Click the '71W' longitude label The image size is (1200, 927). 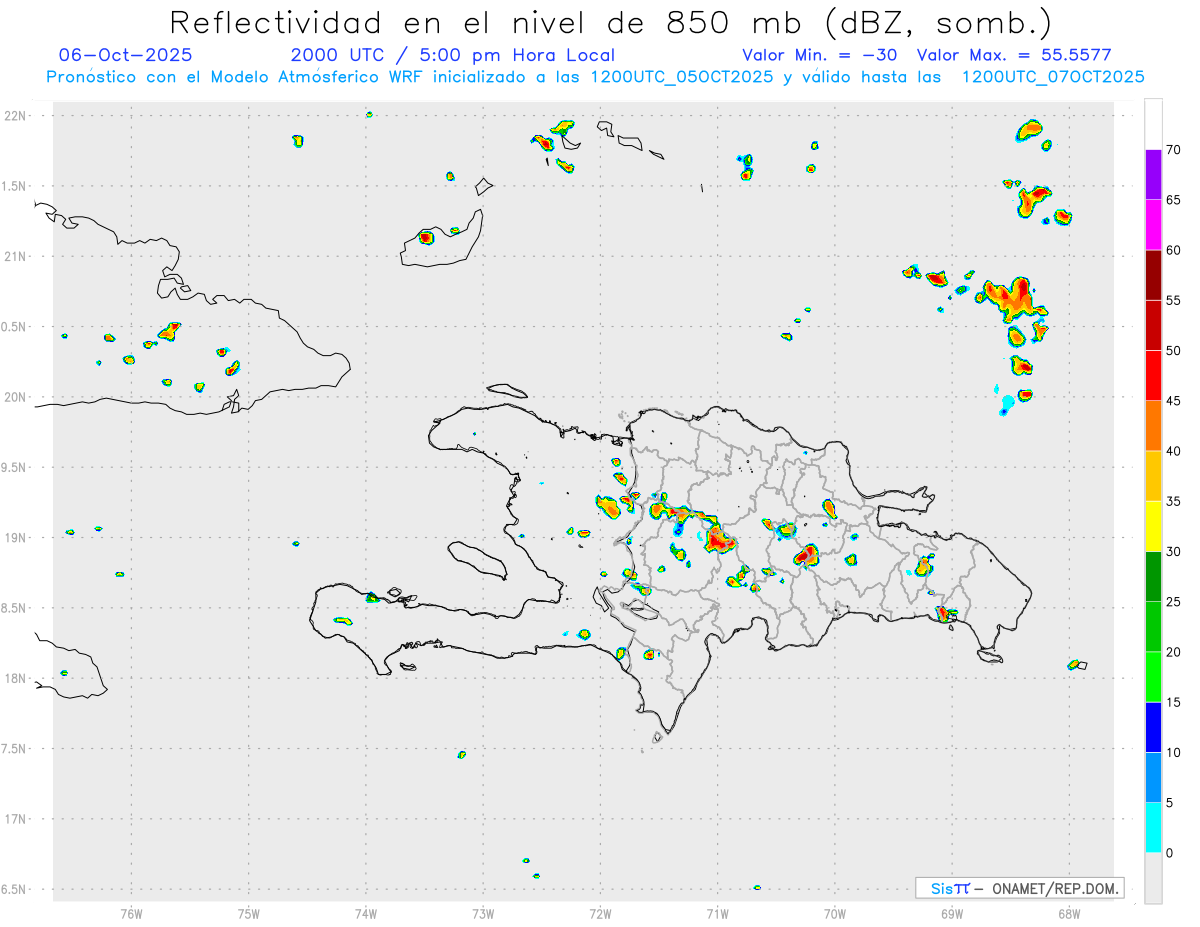click(x=717, y=914)
